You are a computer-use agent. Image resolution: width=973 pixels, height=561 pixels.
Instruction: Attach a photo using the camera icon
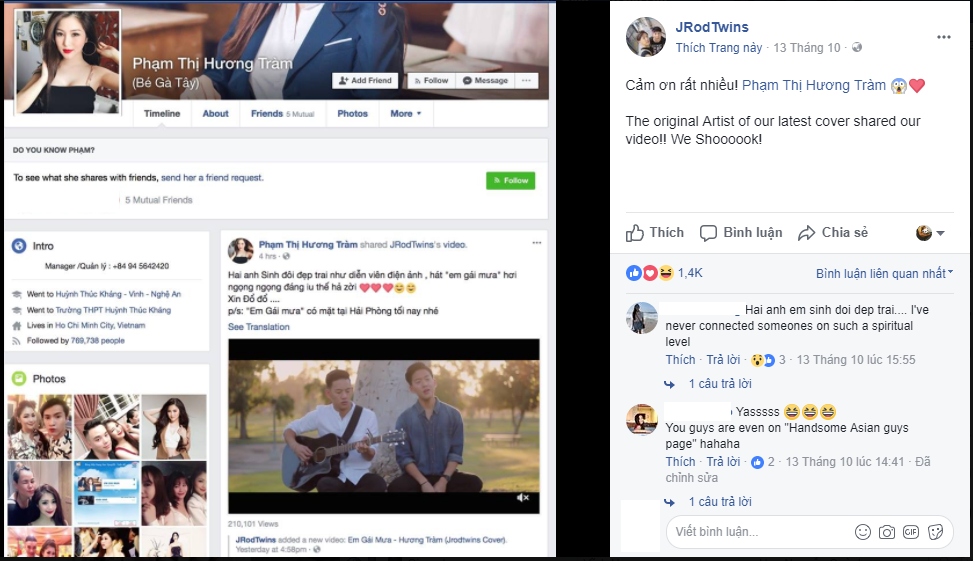click(x=886, y=531)
